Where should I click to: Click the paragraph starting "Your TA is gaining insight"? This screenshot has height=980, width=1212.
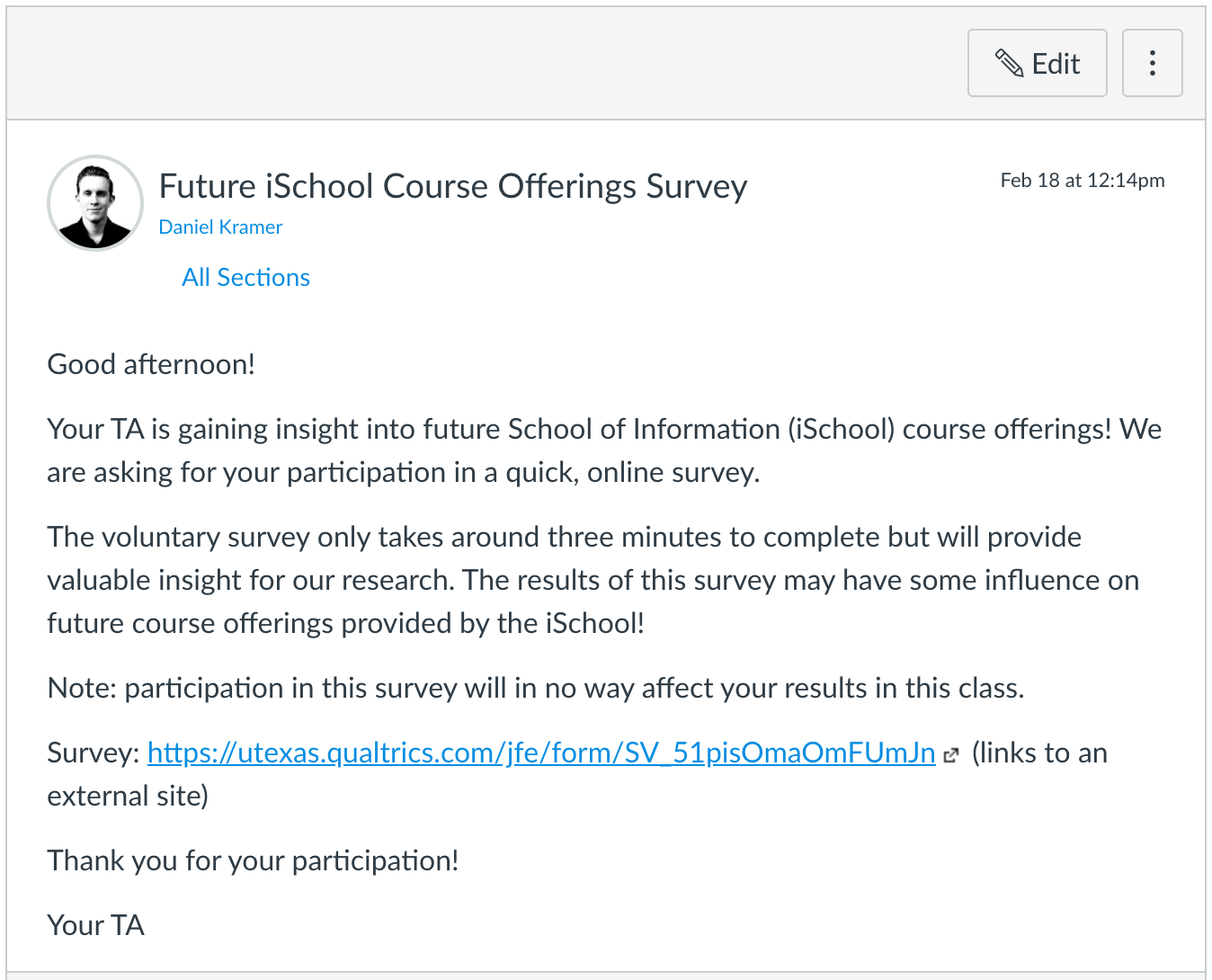604,450
